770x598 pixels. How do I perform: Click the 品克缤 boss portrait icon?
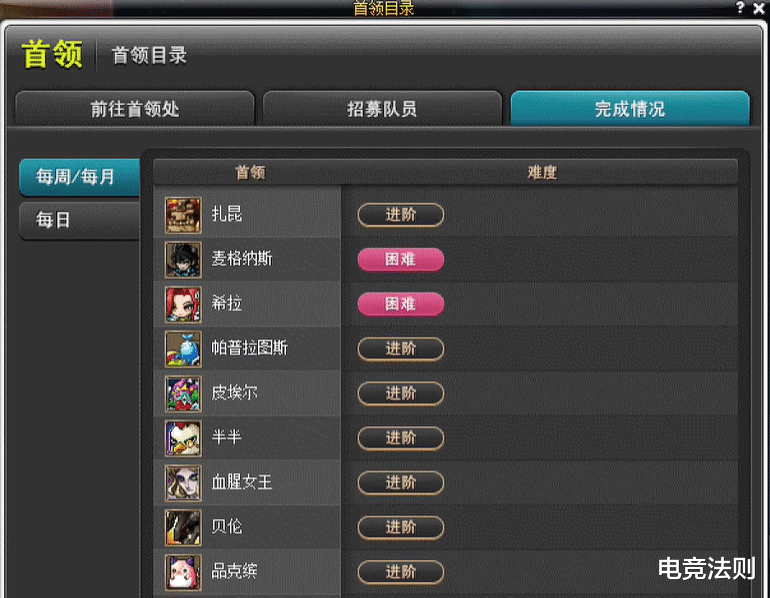(183, 572)
